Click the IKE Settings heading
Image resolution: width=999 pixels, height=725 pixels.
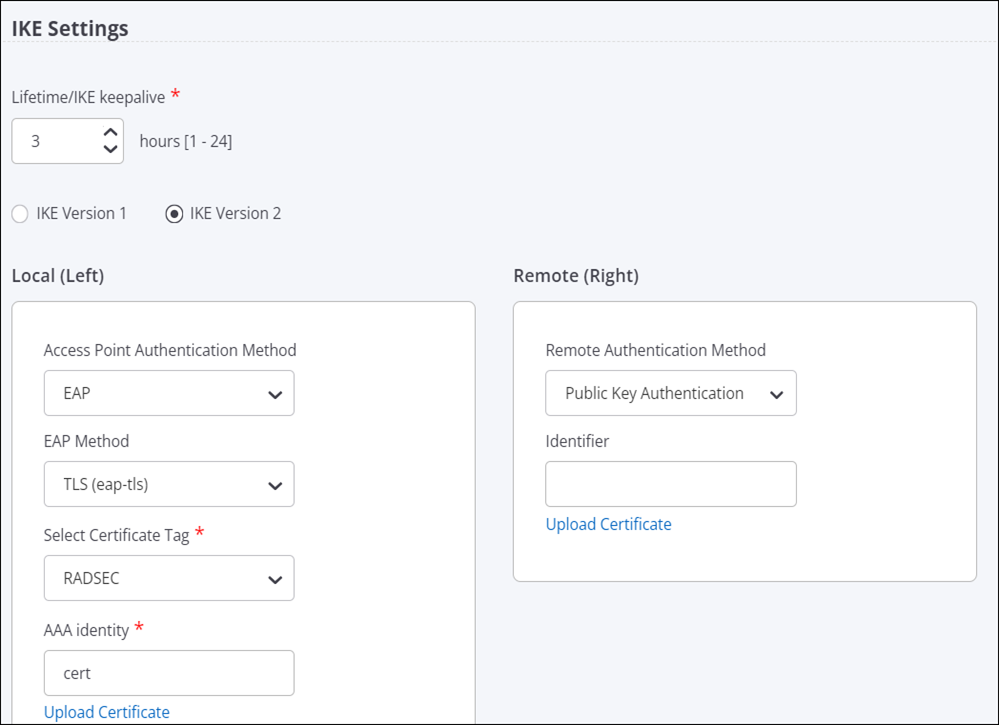click(70, 29)
